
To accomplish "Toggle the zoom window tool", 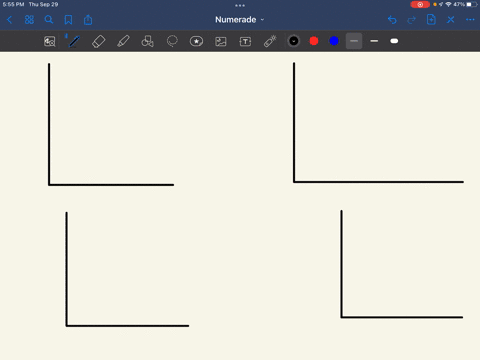I will click(50, 41).
